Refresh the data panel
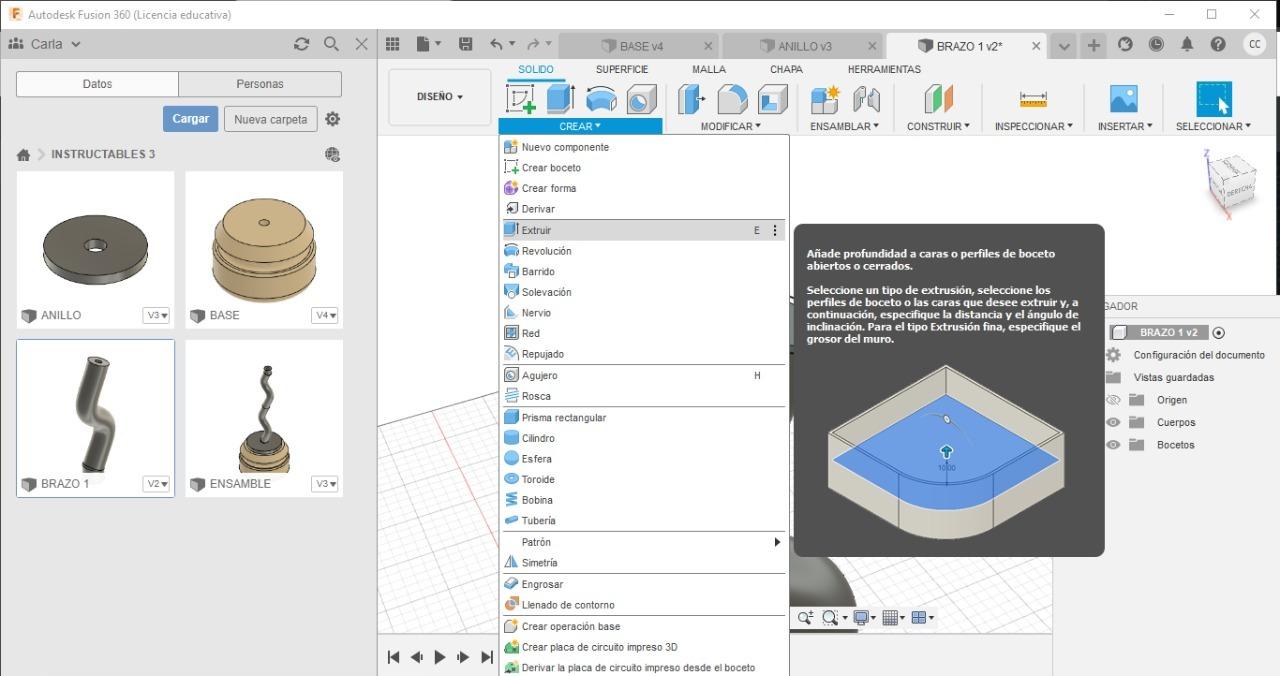 [x=301, y=44]
